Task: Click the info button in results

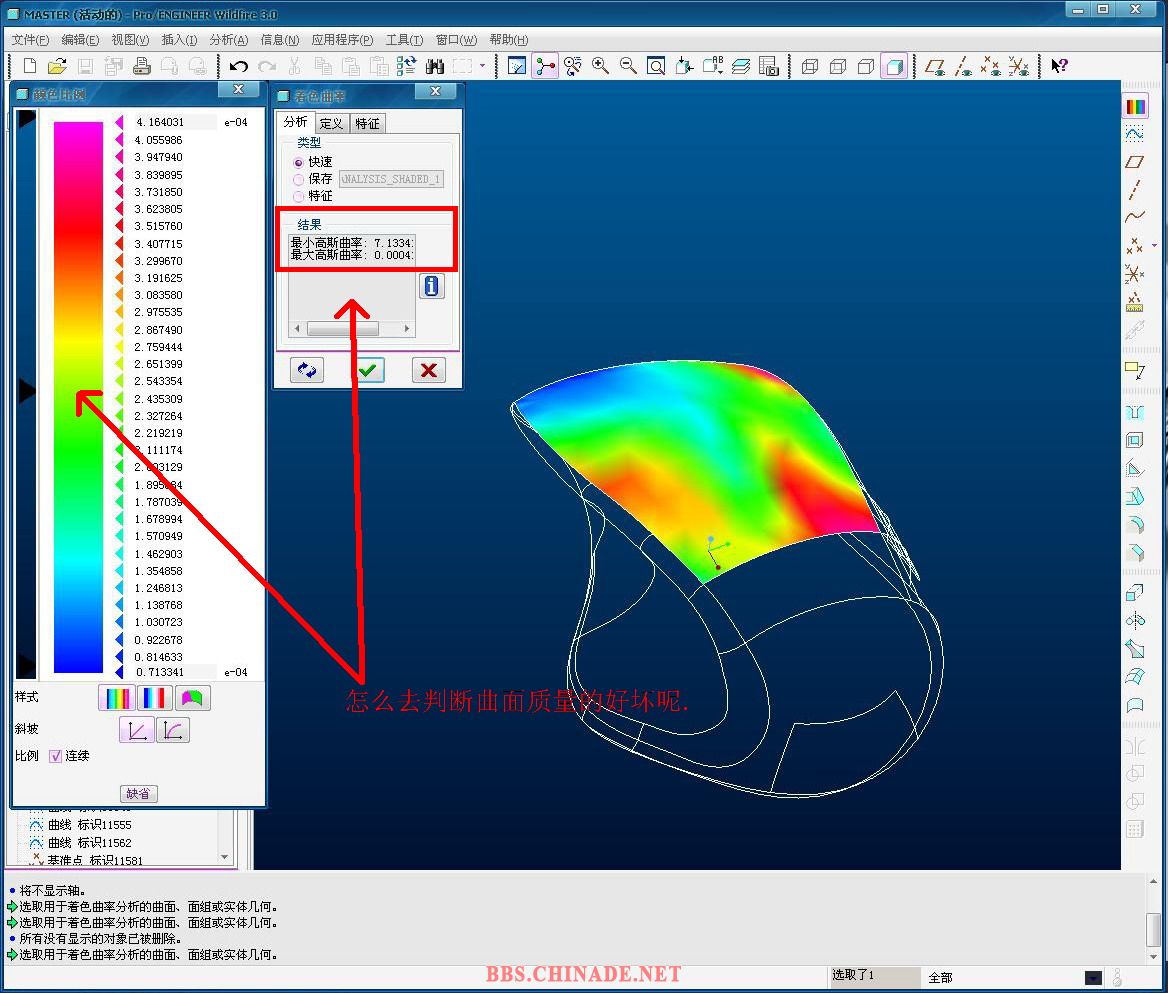Action: [432, 286]
